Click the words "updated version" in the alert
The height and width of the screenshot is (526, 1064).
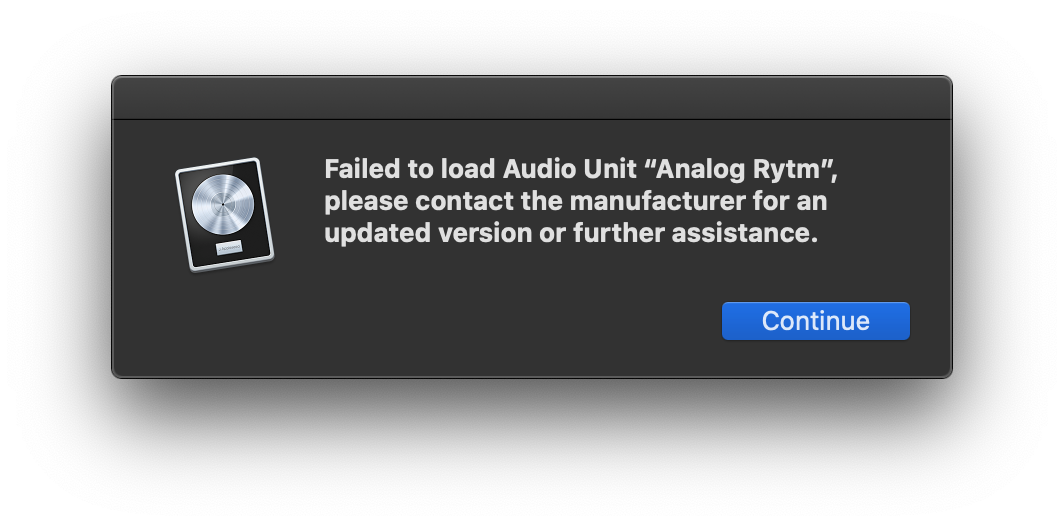click(x=428, y=233)
